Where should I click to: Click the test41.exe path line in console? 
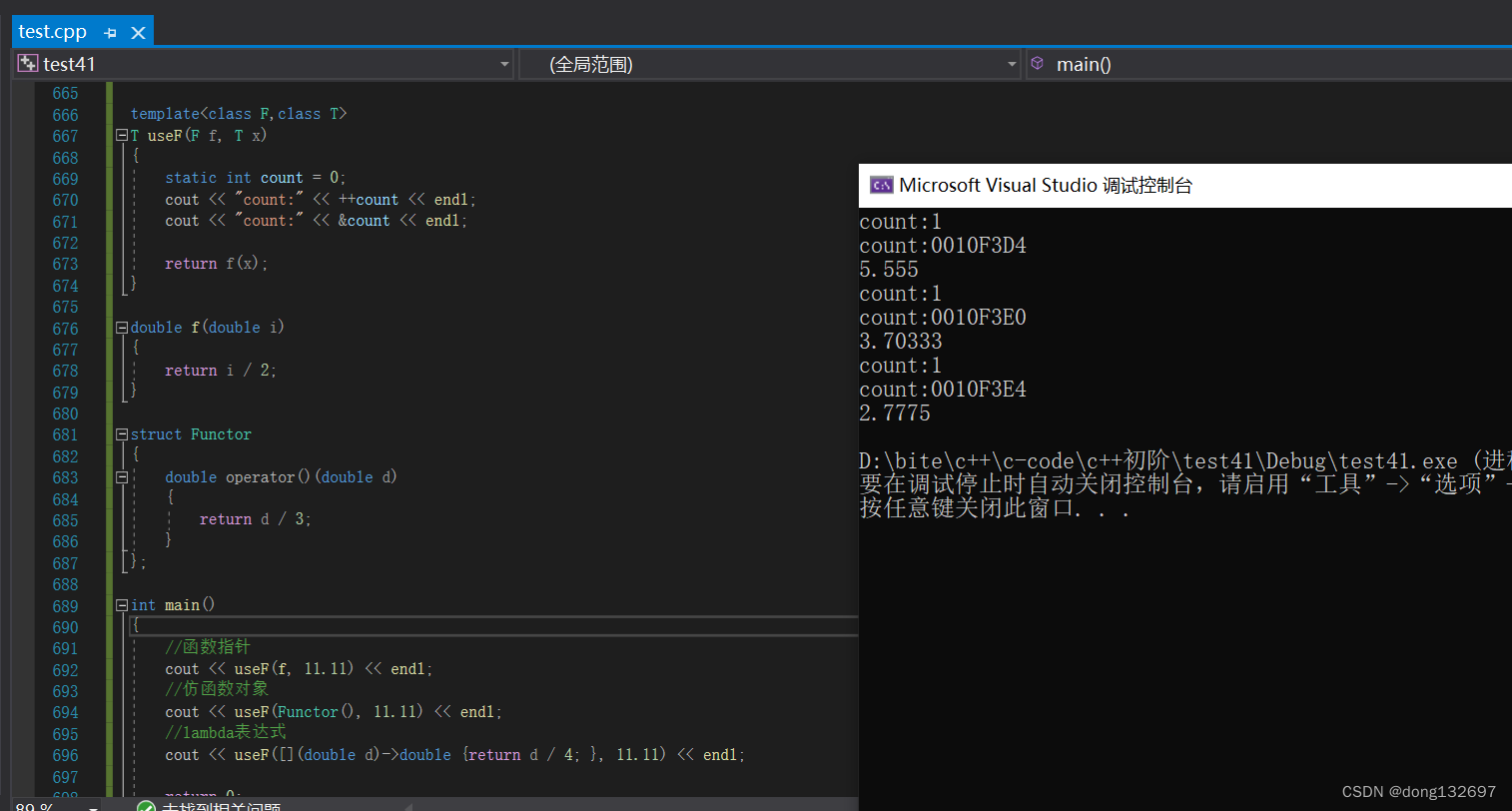[x=1185, y=460]
